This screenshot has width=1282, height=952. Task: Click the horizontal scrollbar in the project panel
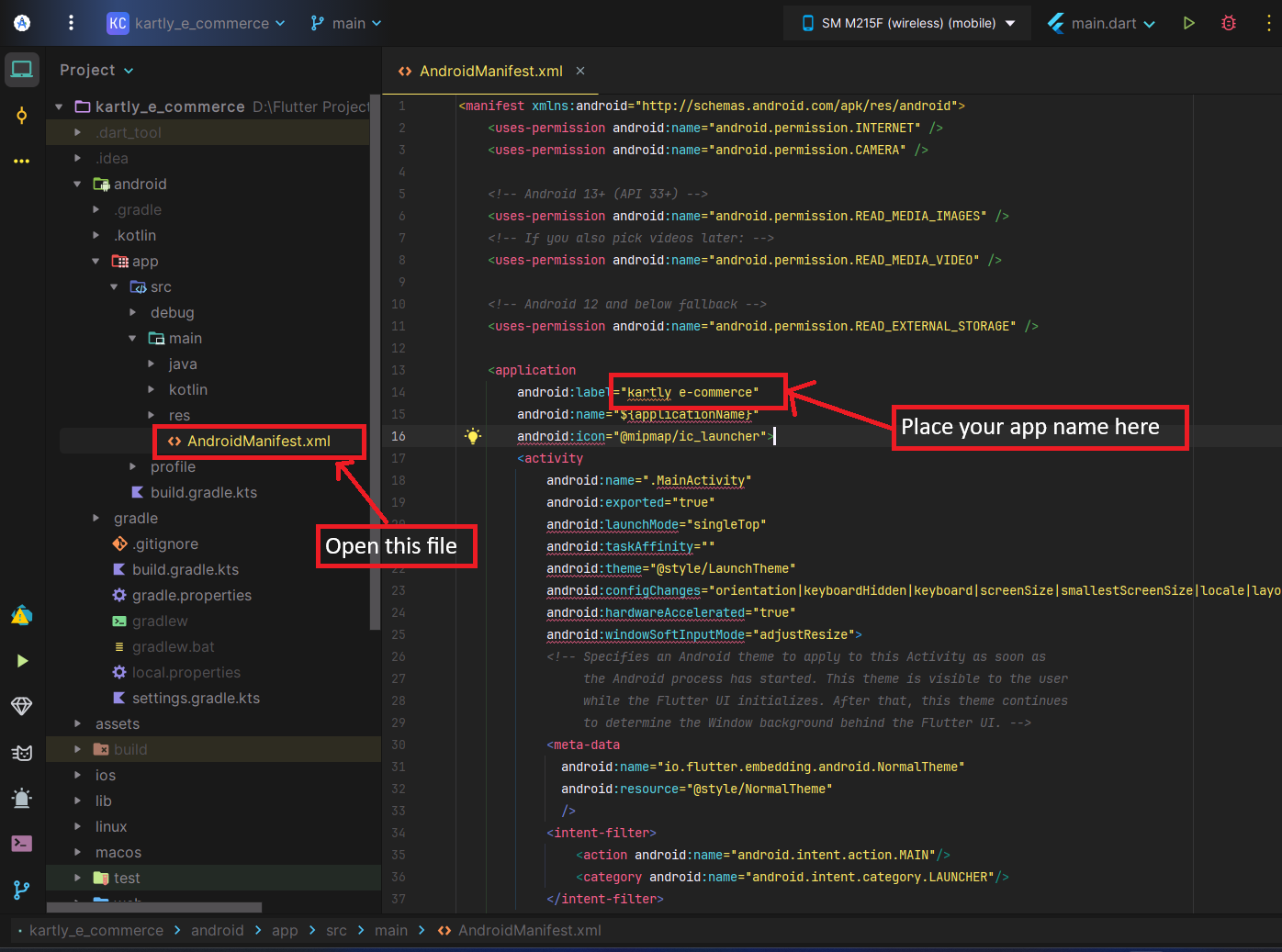154,907
